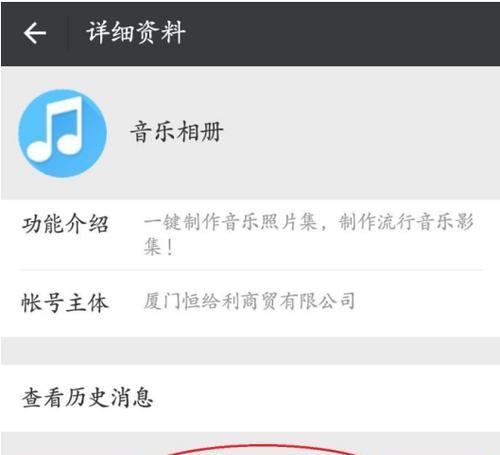This screenshot has width=500, height=455.
Task: Open 厦门恒给利商贸有限公司 company details
Action: (x=249, y=301)
